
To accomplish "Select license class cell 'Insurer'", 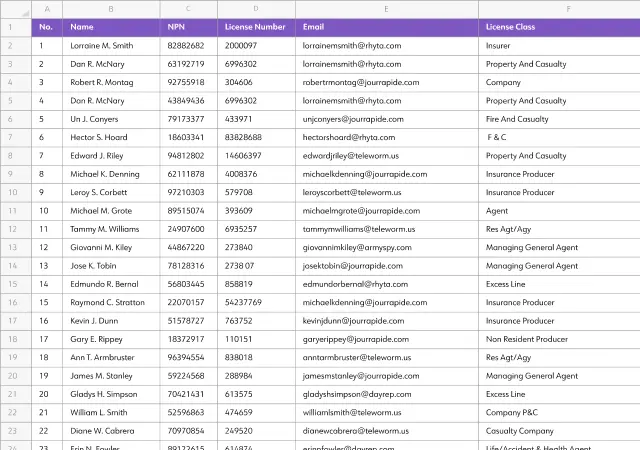I will point(559,46).
